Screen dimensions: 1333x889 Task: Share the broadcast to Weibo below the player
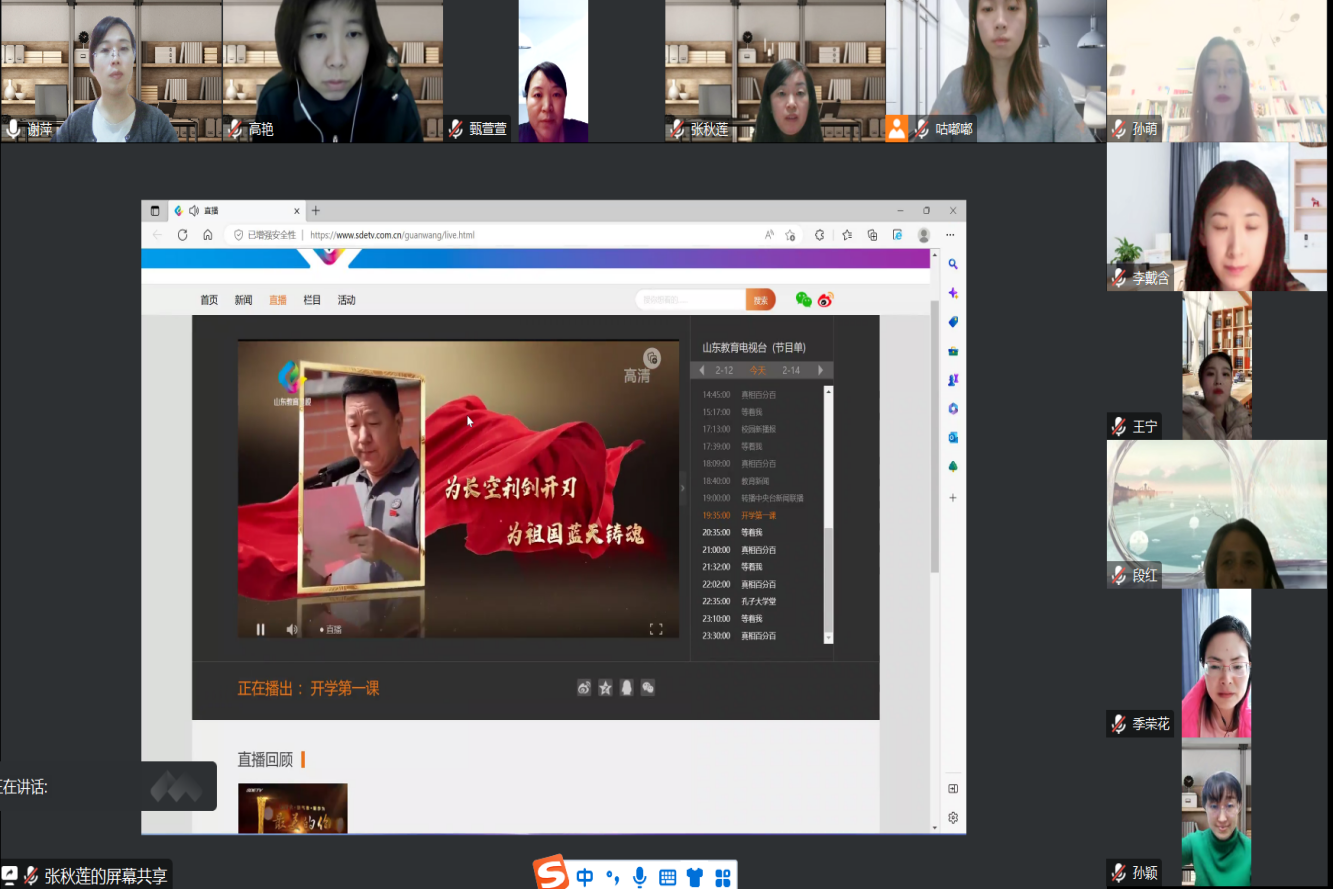point(584,688)
